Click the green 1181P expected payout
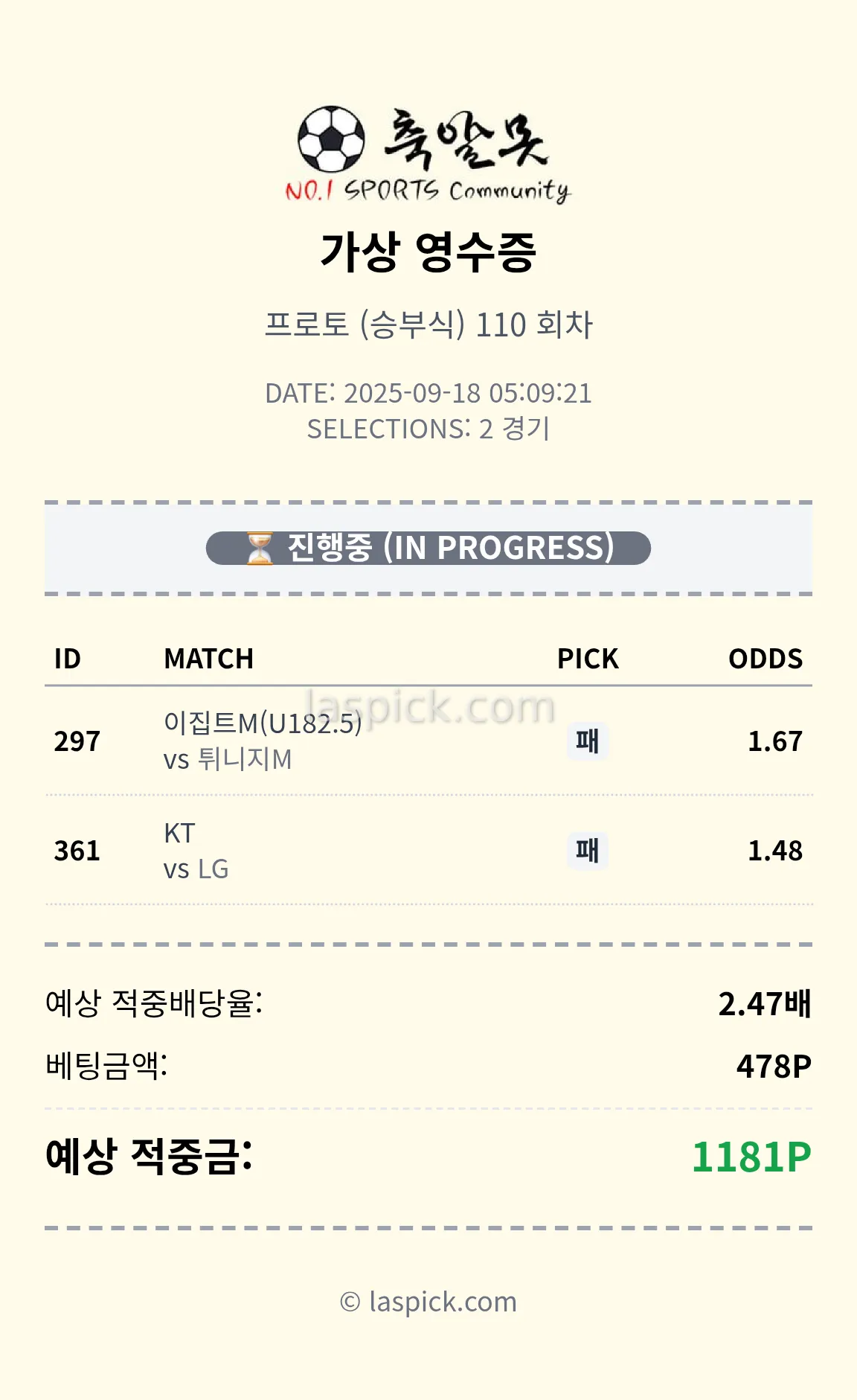The image size is (857, 1400). (751, 1157)
